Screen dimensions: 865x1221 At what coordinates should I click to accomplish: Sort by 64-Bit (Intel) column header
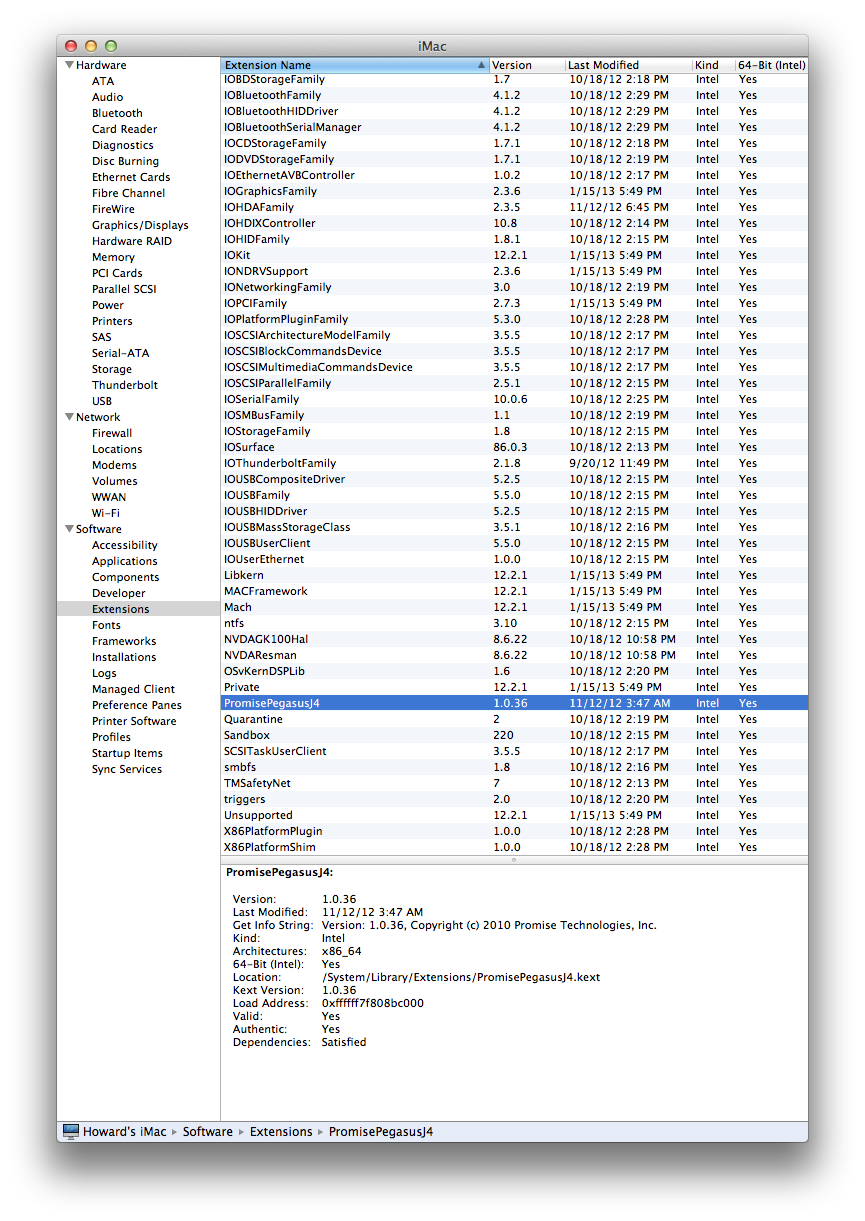coord(771,65)
